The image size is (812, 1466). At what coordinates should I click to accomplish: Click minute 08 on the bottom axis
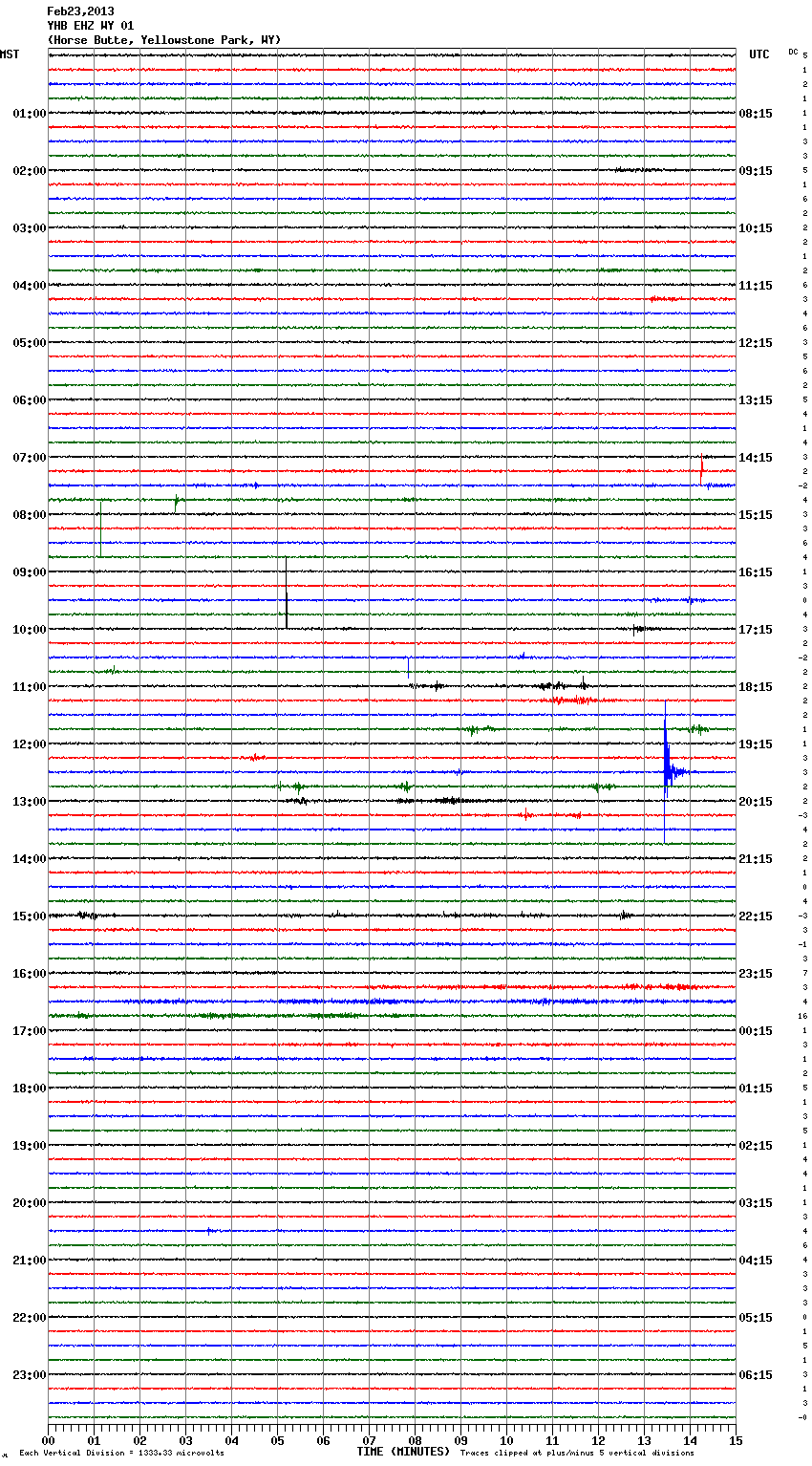tap(415, 1440)
